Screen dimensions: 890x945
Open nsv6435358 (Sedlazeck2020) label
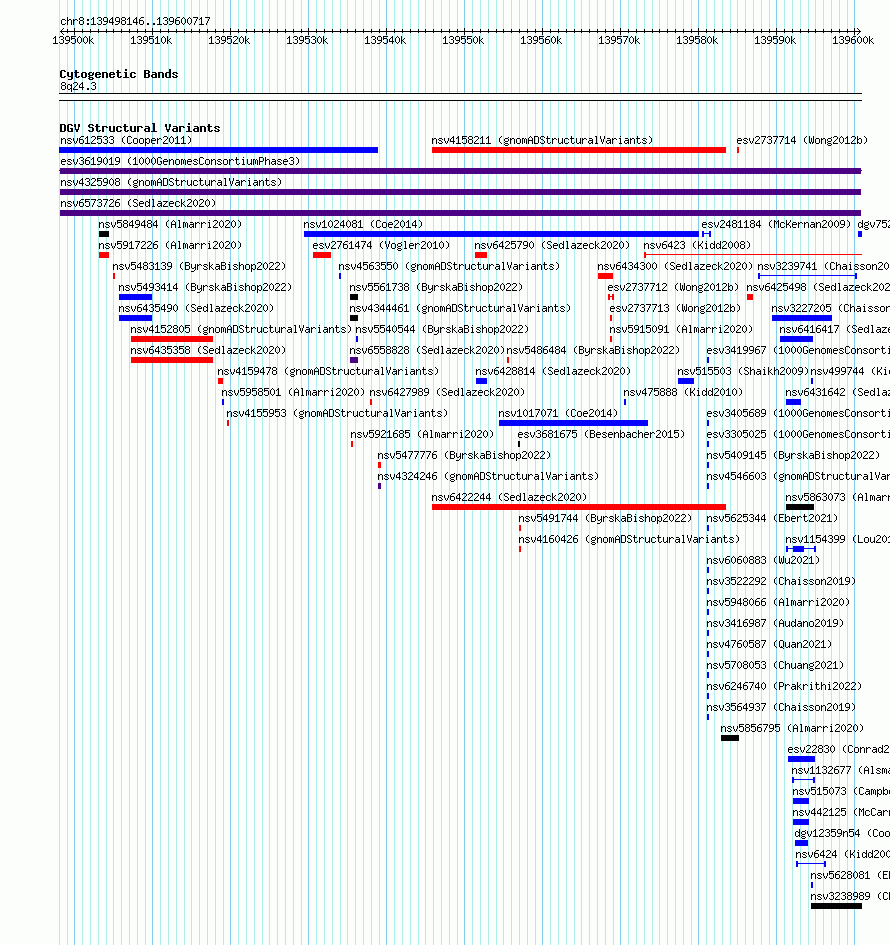point(208,351)
